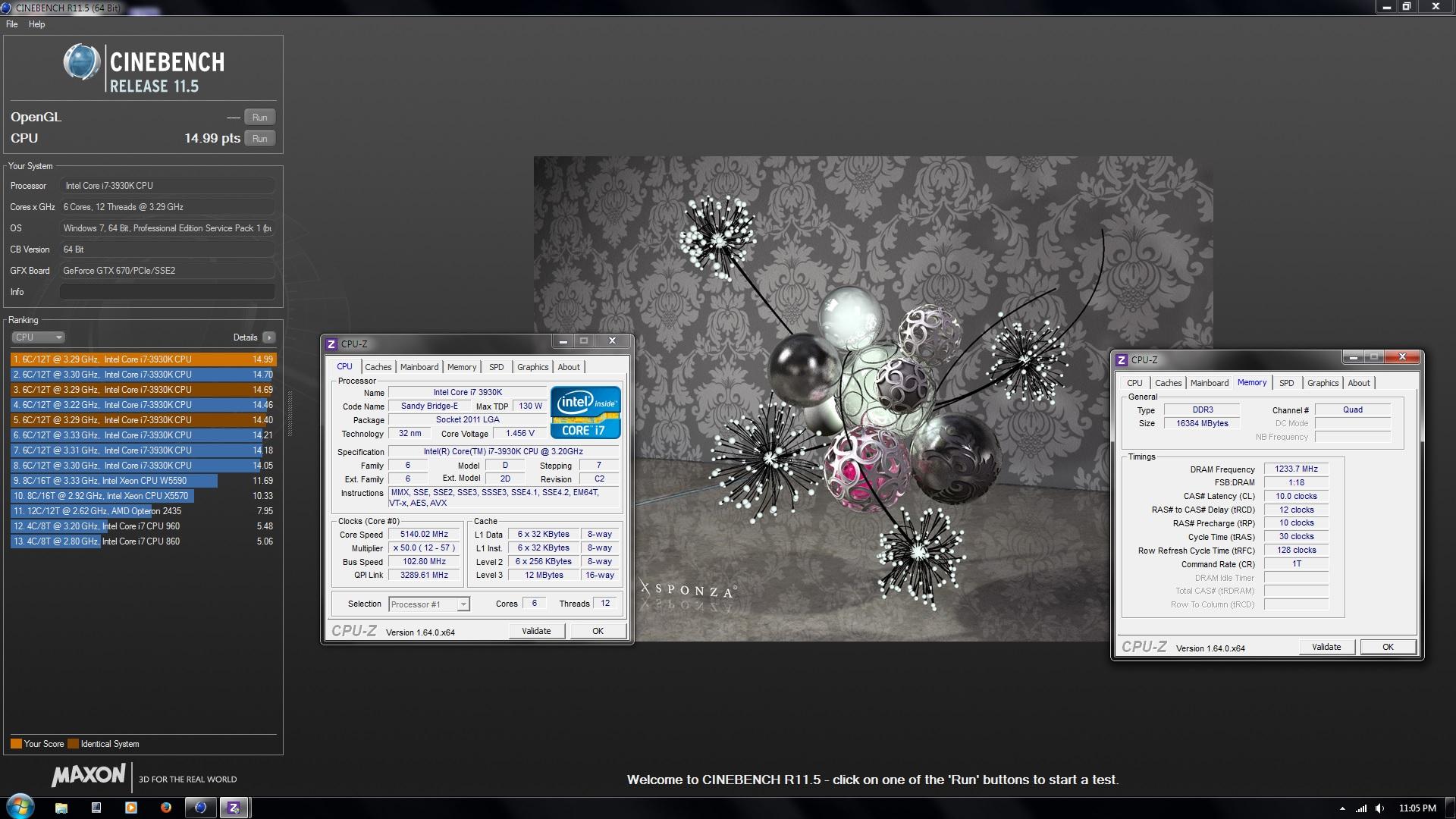Image resolution: width=1456 pixels, height=819 pixels.
Task: Click the Show Desktop strip at taskbar end
Action: (x=1451, y=808)
